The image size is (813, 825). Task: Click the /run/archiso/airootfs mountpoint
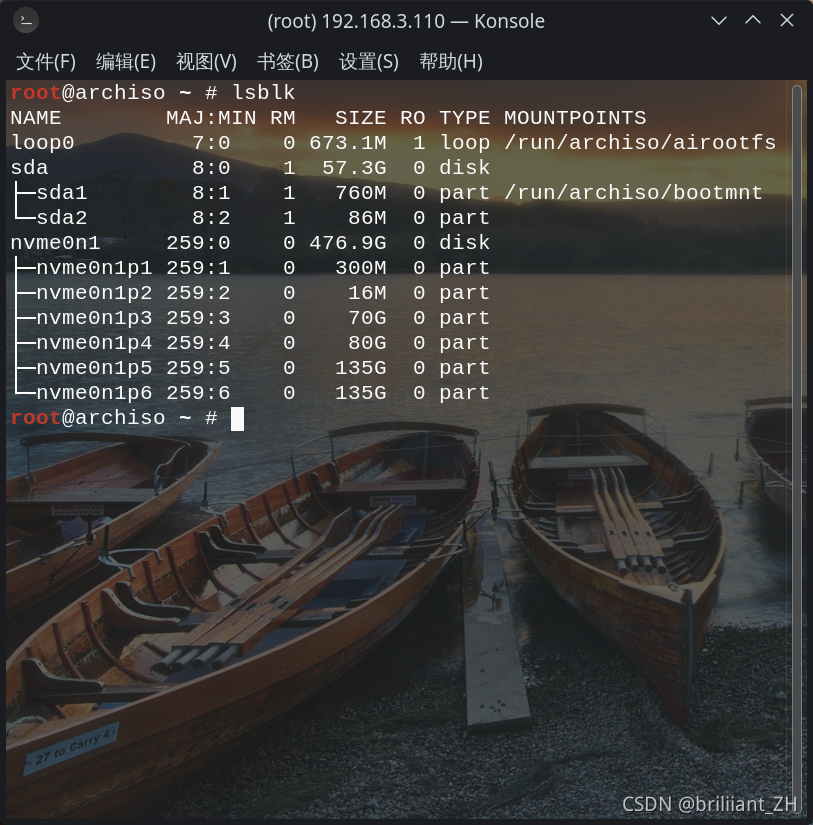click(x=640, y=143)
